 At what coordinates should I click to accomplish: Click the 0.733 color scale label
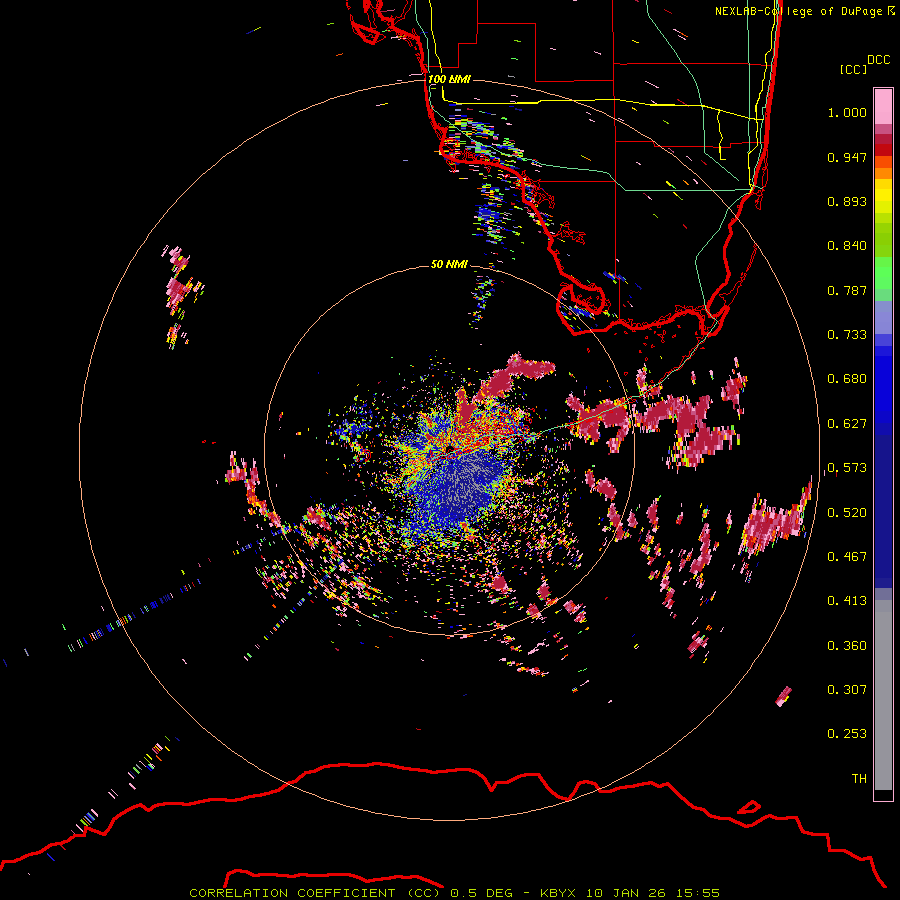(x=847, y=335)
